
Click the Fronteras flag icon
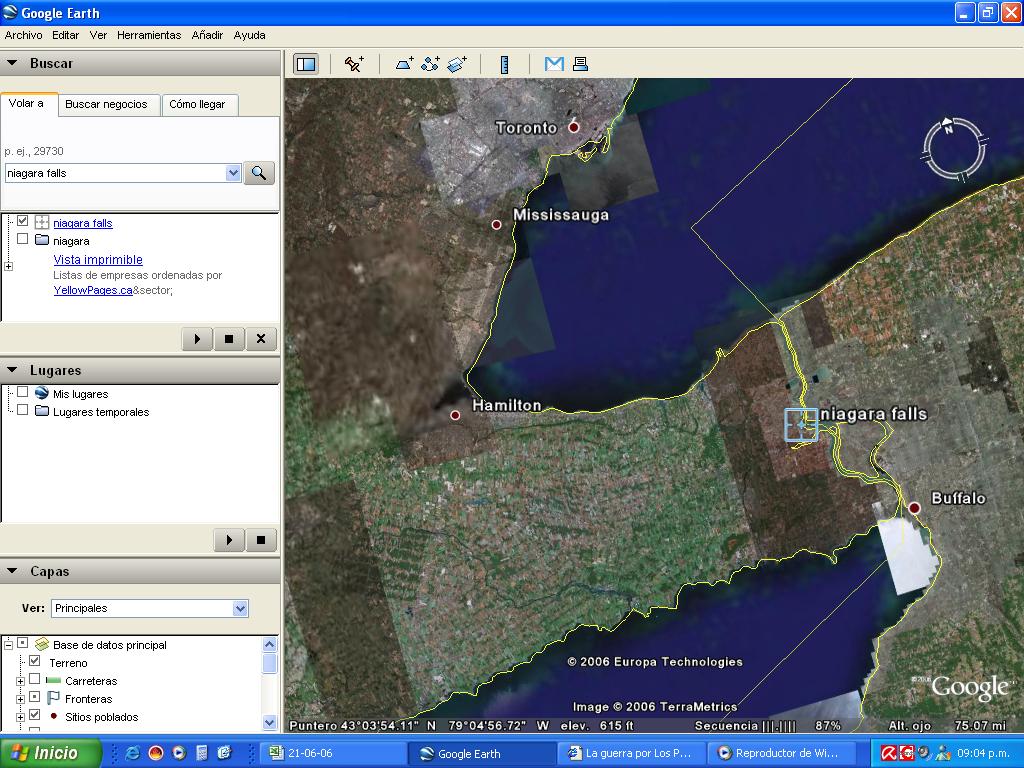tap(54, 698)
